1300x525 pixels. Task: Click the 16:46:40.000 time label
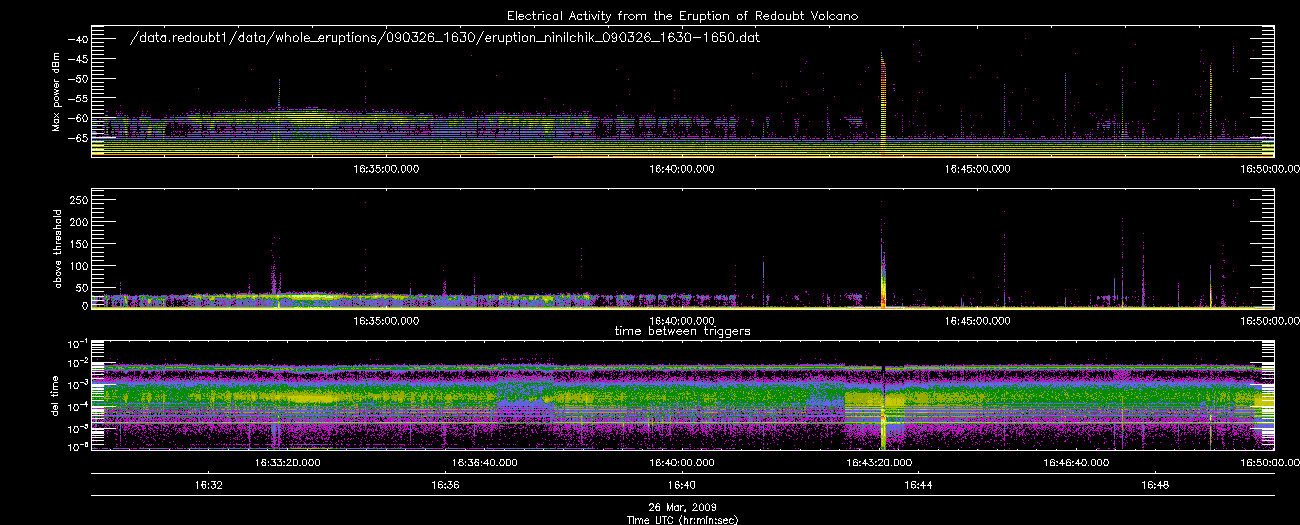point(1074,463)
